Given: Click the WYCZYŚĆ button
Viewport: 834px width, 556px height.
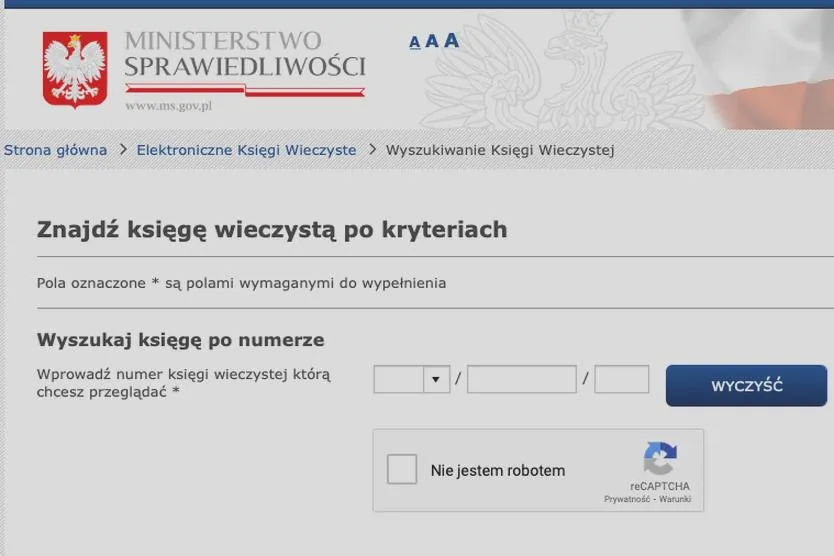Looking at the screenshot, I should (746, 386).
